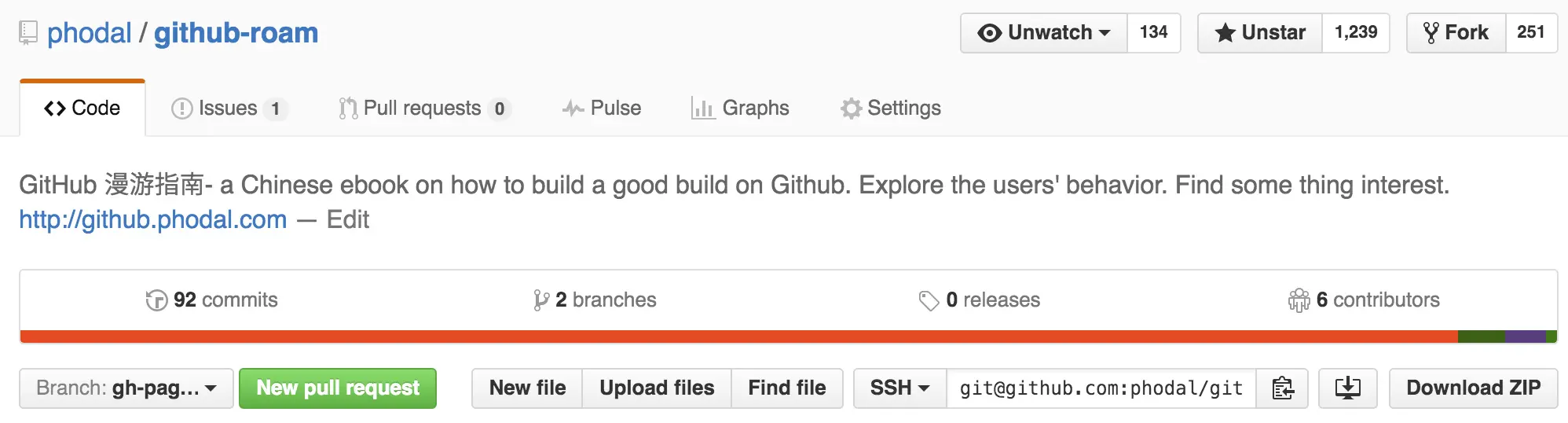Create a New pull request
Screen dimensions: 1568x423
pyautogui.click(x=338, y=388)
